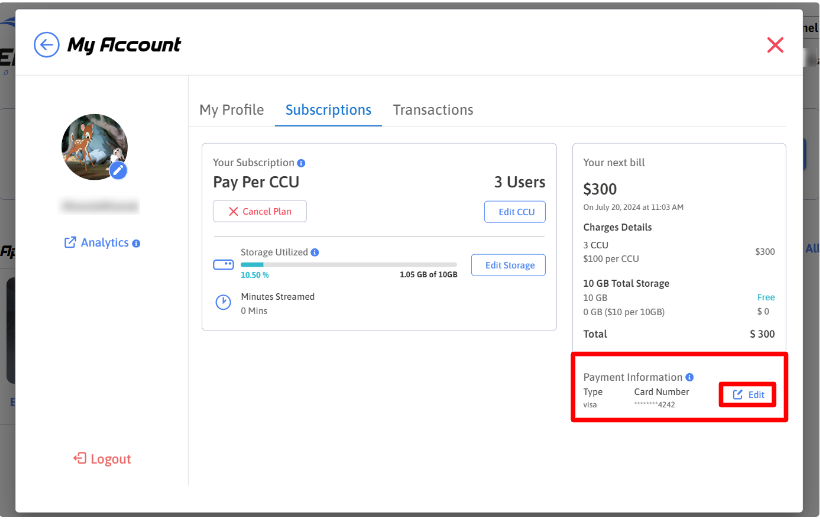Open the Transactions tab
Screen dimensions: 820x519
click(433, 110)
